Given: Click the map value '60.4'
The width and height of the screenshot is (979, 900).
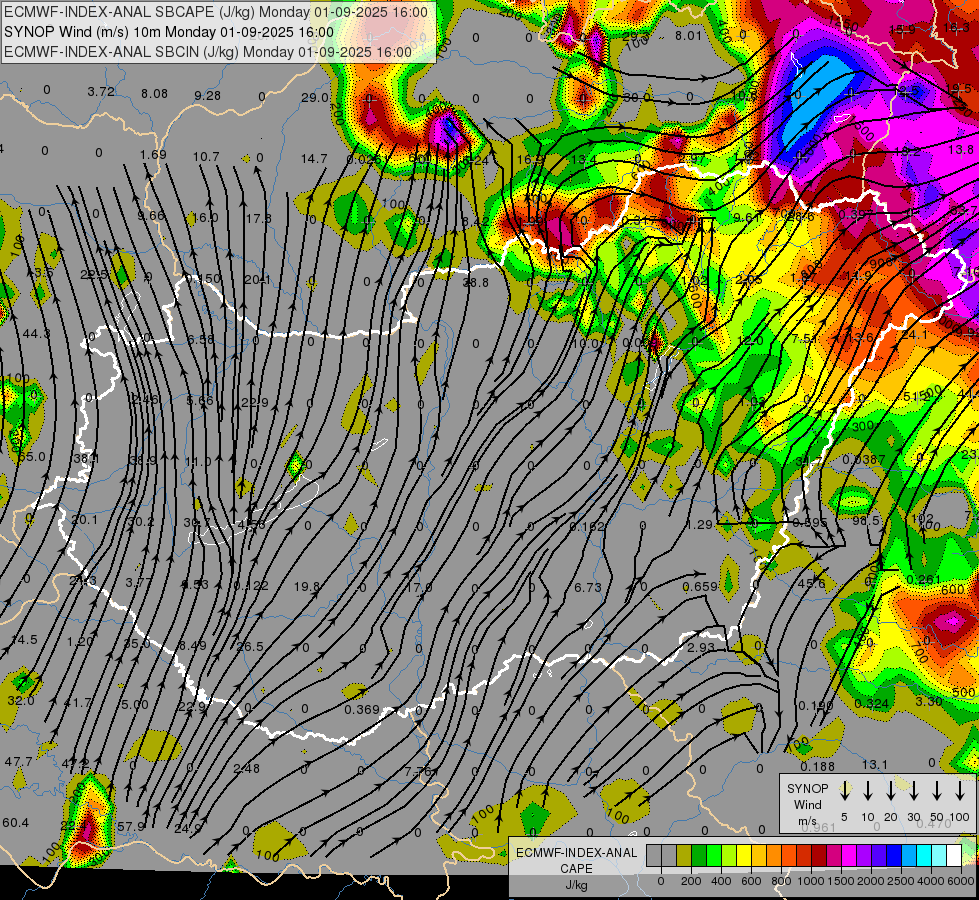Looking at the screenshot, I should coord(15,823).
